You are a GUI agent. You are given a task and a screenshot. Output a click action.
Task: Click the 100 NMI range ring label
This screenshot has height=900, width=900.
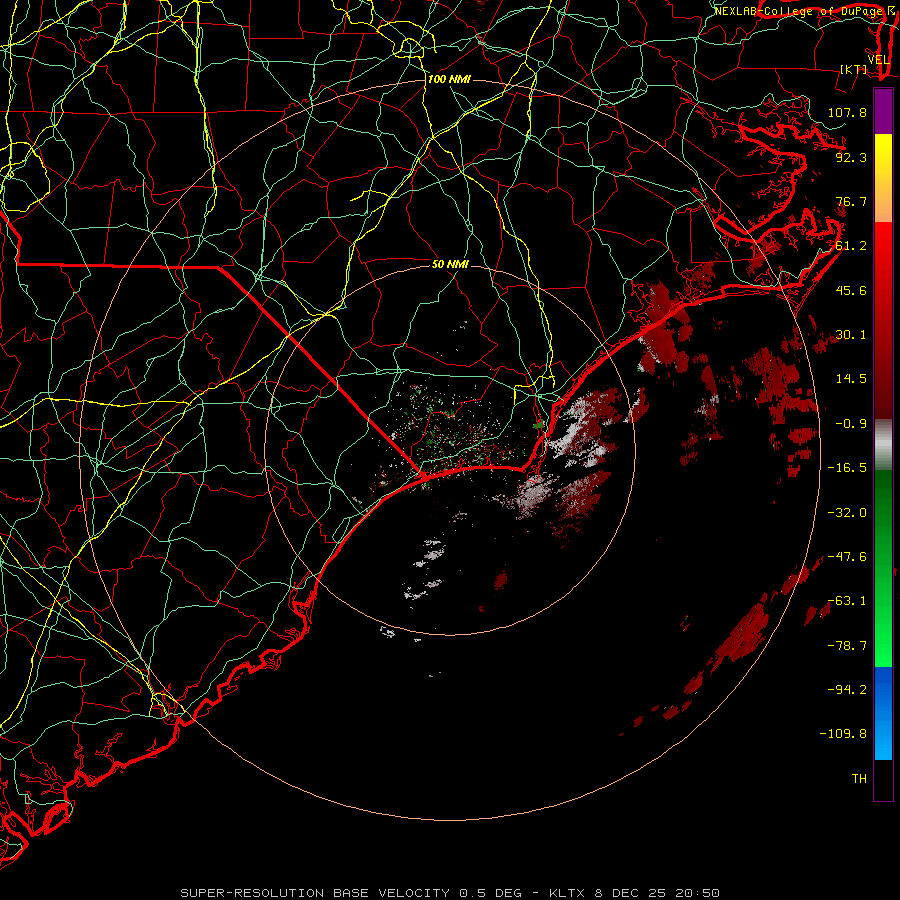[449, 79]
